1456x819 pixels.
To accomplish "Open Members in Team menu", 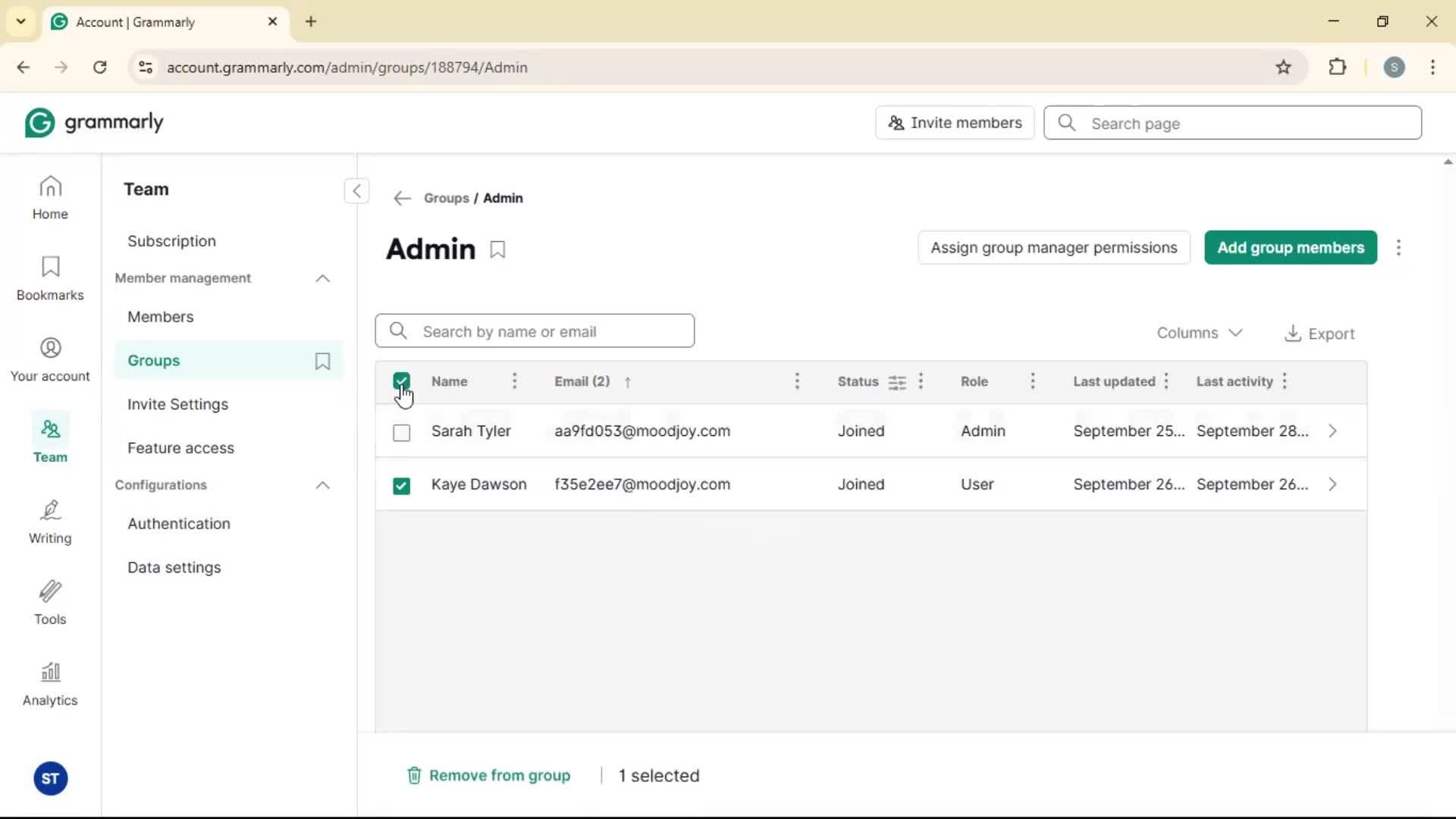I will [x=160, y=317].
